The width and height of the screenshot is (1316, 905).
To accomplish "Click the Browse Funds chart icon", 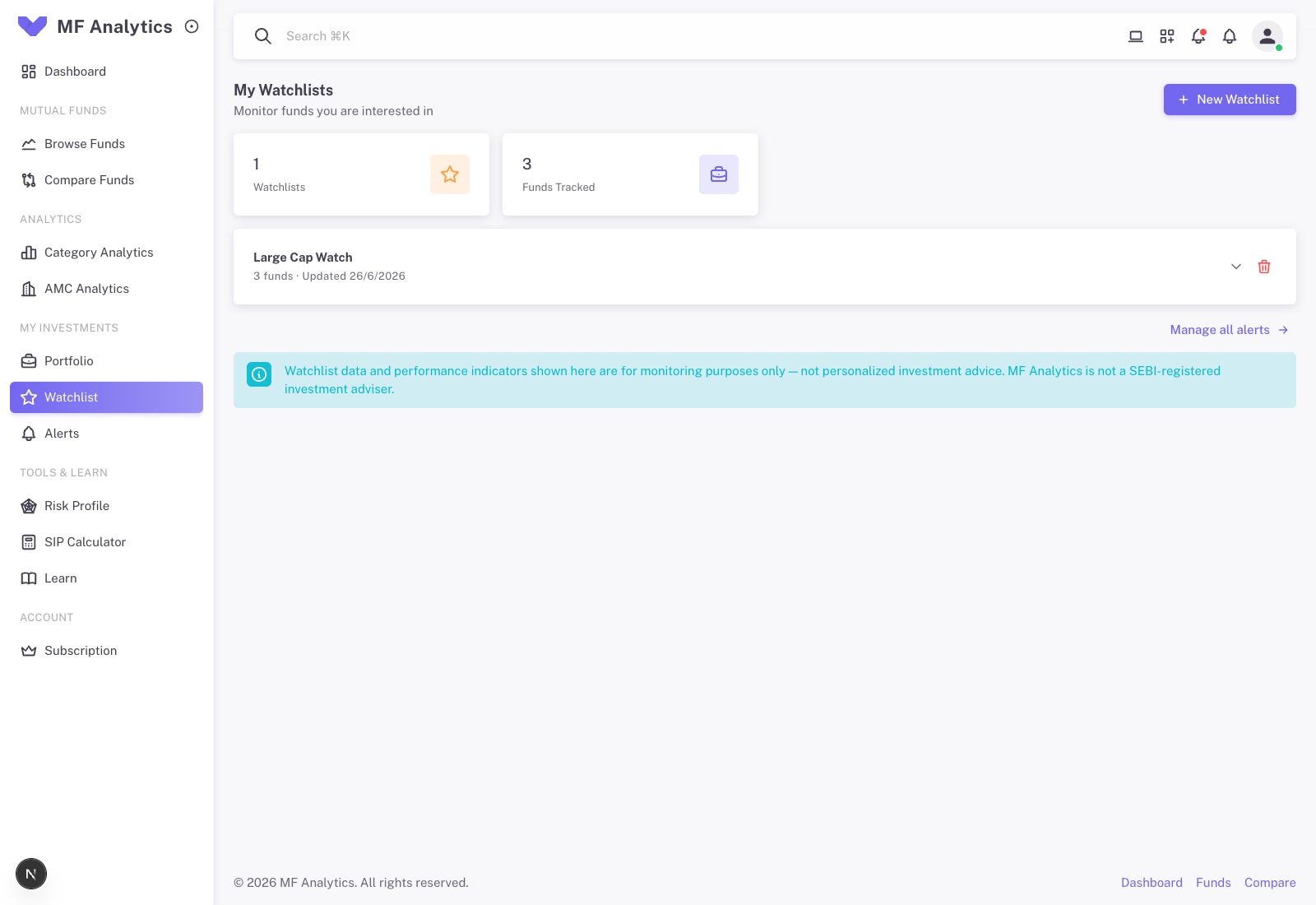I will click(x=29, y=144).
